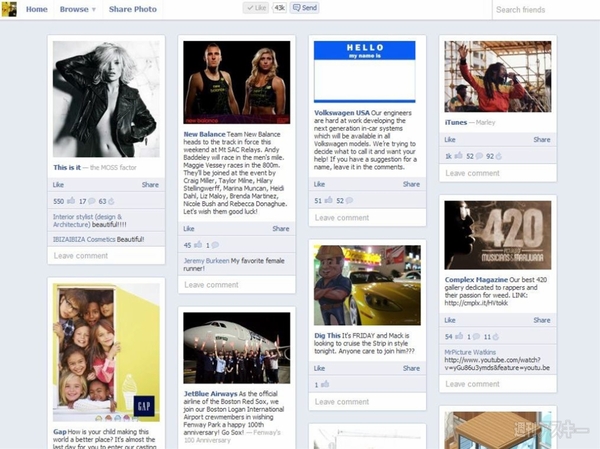This screenshot has height=449, width=600.
Task: Open the JetBlue airplane crew photo
Action: (x=237, y=348)
